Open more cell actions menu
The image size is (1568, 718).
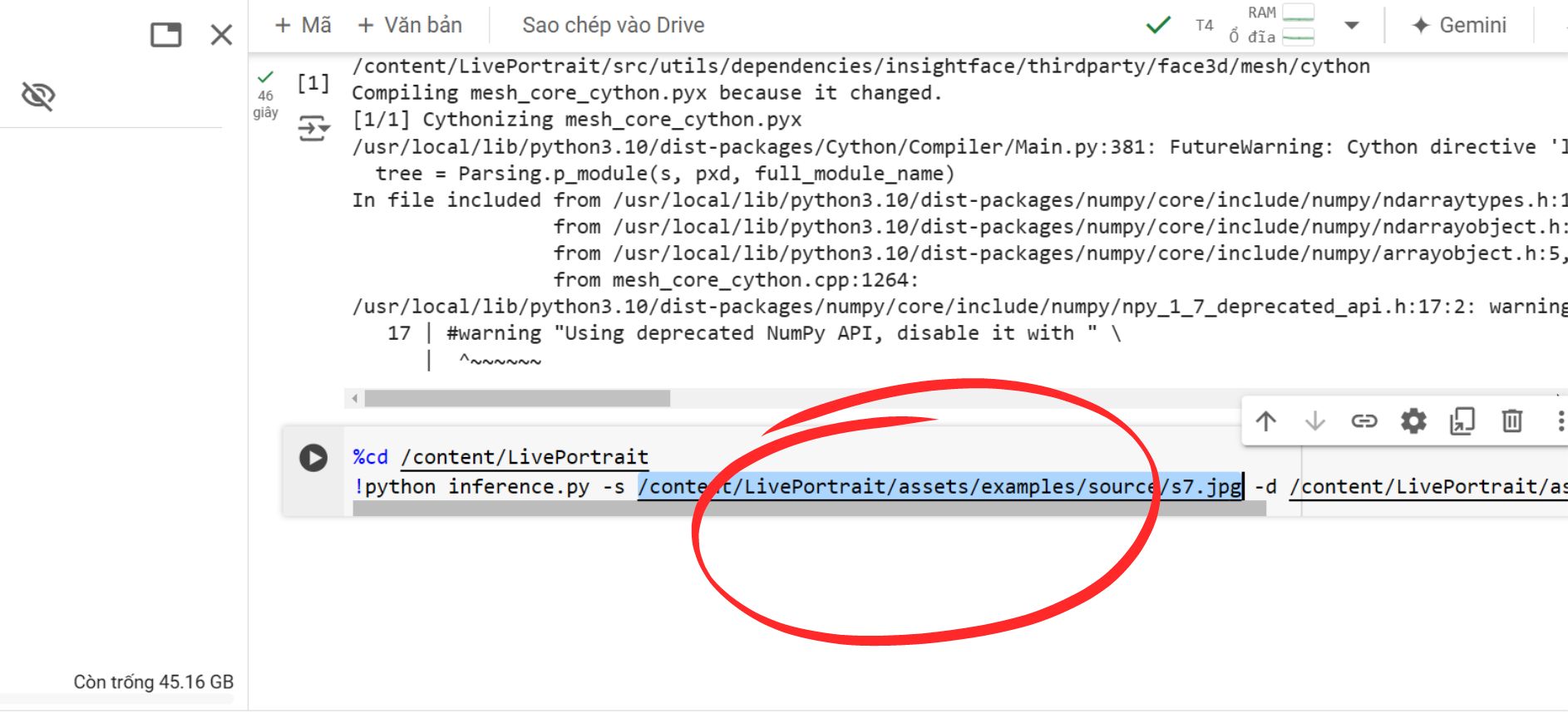[1561, 421]
